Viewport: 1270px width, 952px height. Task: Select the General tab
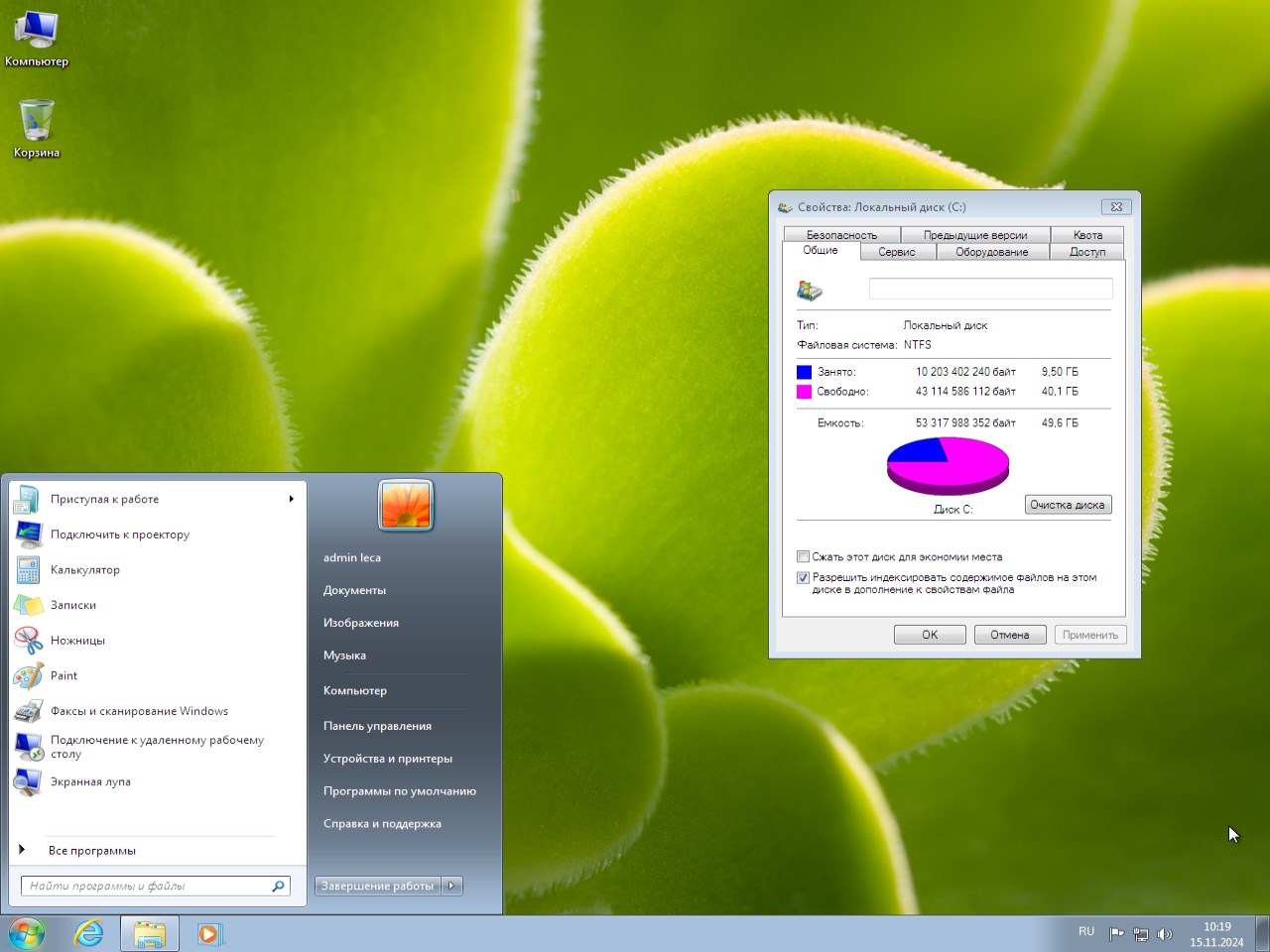point(821,250)
